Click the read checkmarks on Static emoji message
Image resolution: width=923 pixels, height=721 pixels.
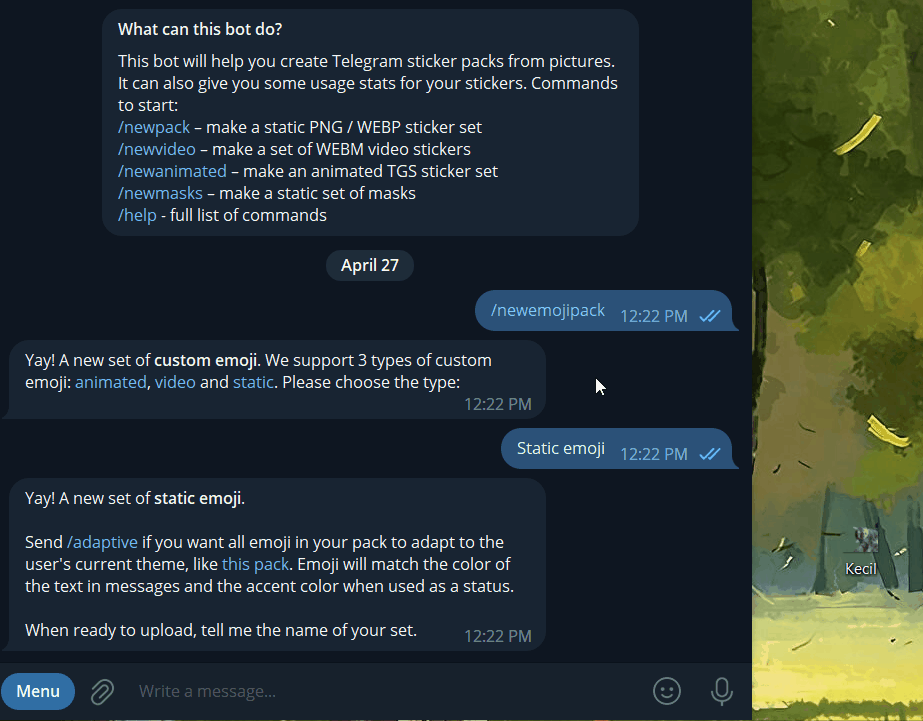[x=710, y=454]
